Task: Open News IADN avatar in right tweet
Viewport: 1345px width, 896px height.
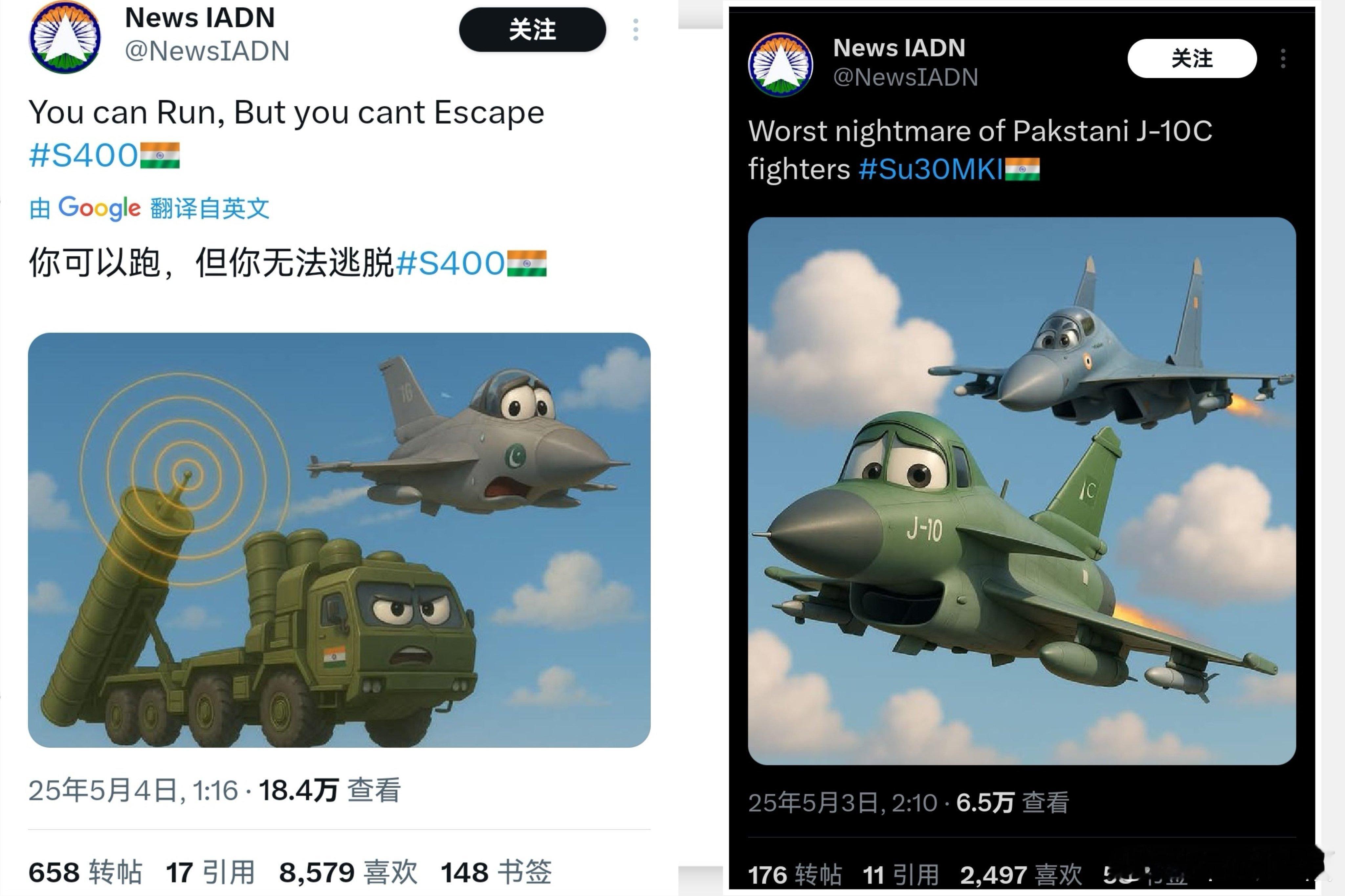Action: (x=781, y=65)
